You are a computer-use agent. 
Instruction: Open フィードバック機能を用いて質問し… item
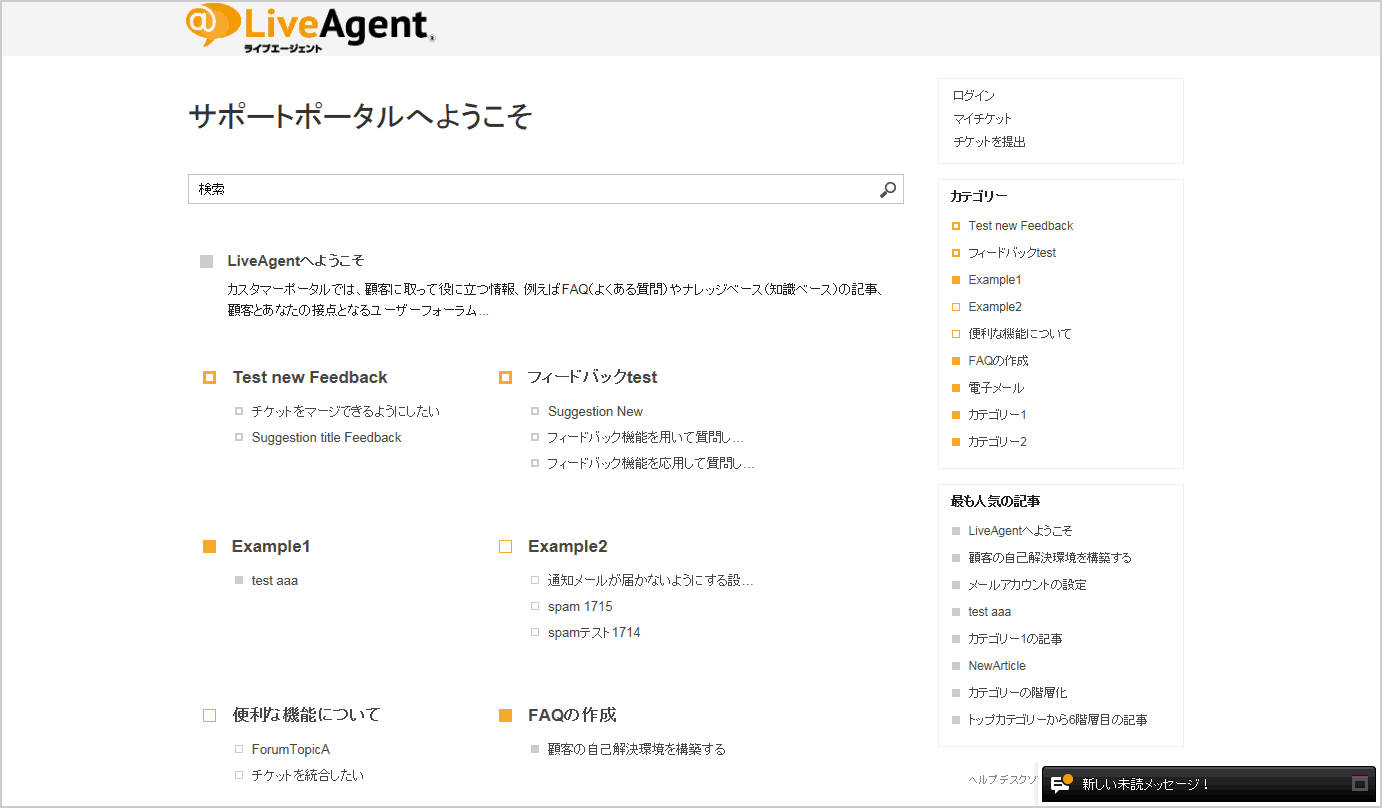point(645,437)
